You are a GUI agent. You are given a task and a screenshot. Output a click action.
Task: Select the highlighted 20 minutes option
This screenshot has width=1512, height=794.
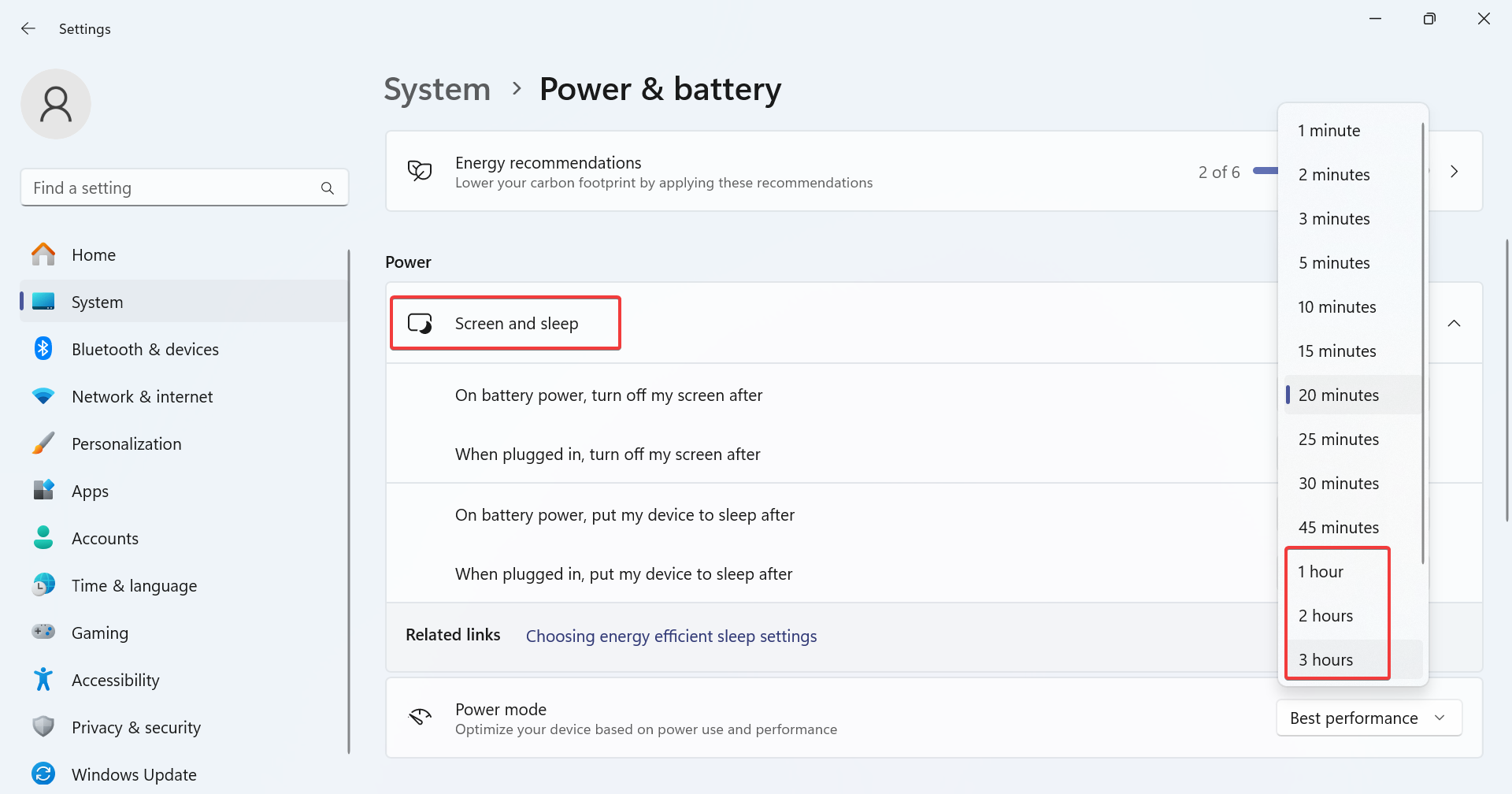tap(1354, 395)
